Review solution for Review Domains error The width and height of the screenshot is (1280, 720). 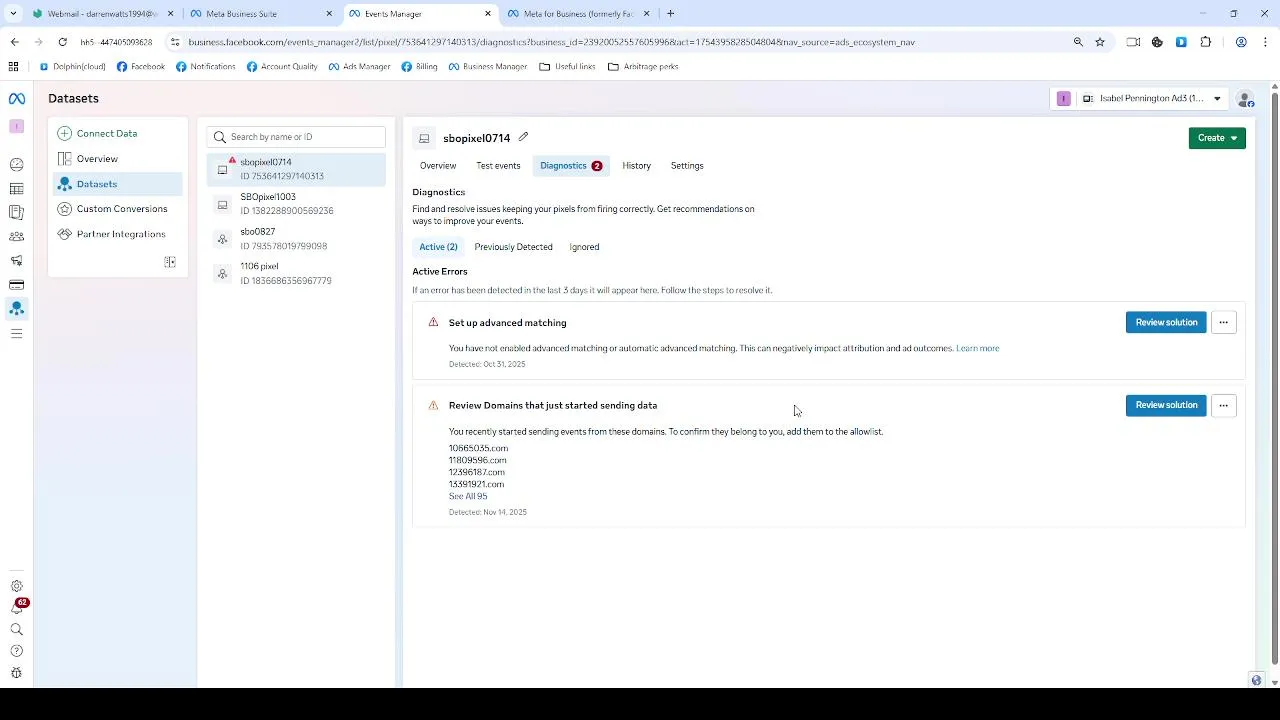[1166, 405]
